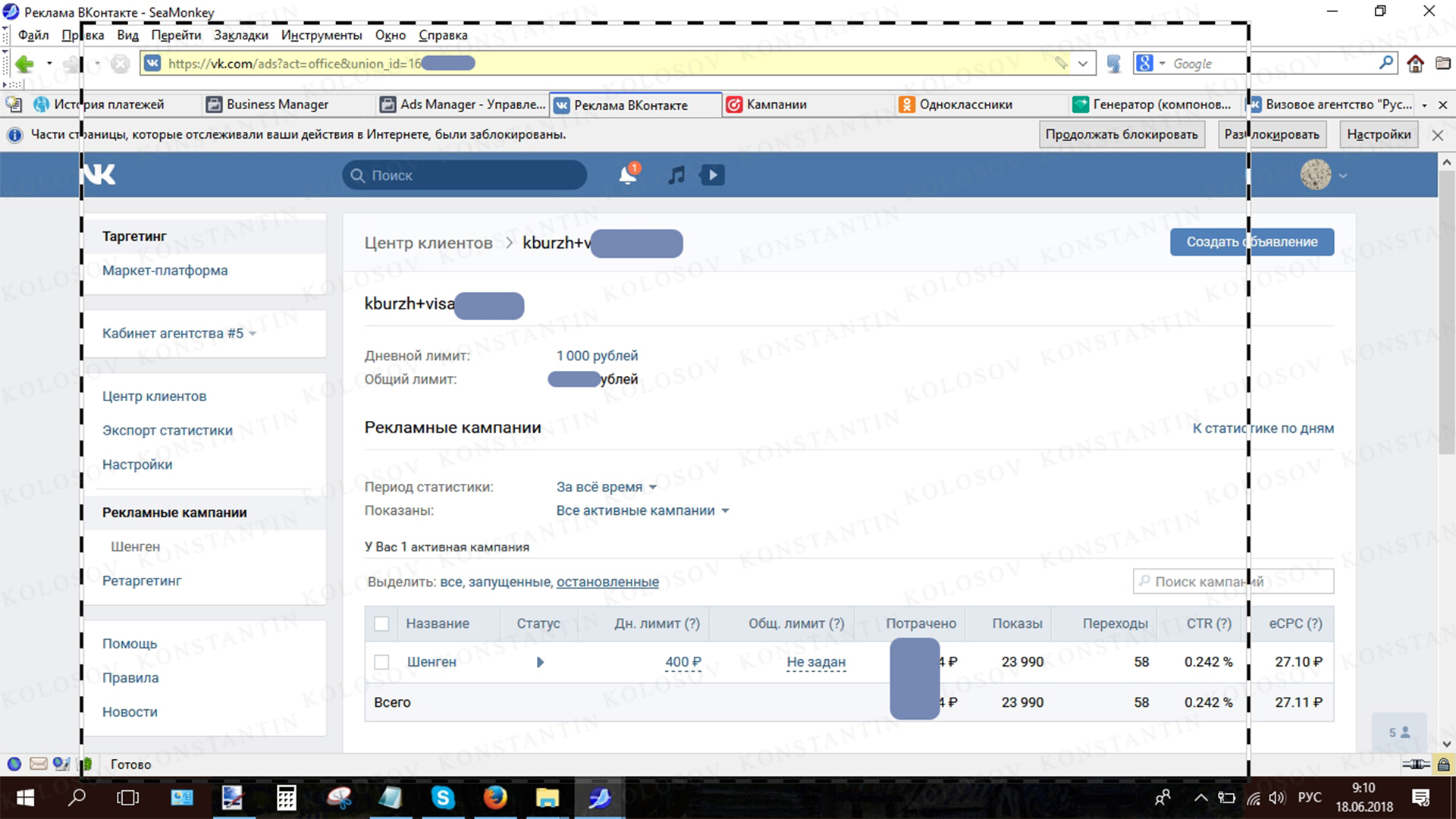Screen dimensions: 1456x819
Task: Click the green back arrow in toolbar
Action: pos(24,64)
